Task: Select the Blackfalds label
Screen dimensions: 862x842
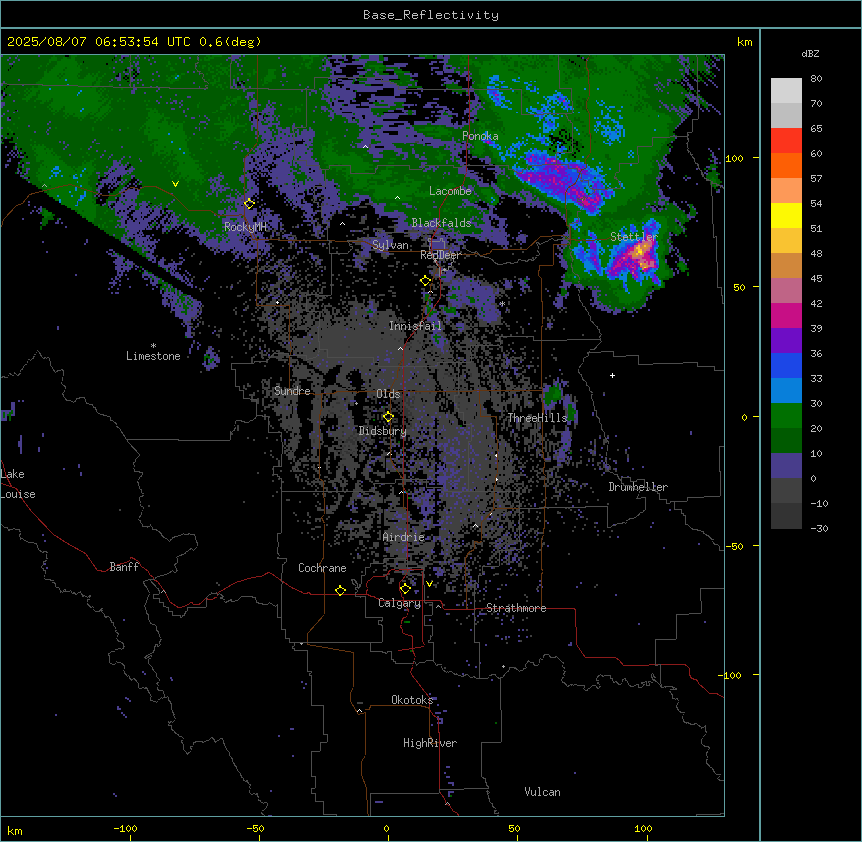Action: click(441, 223)
